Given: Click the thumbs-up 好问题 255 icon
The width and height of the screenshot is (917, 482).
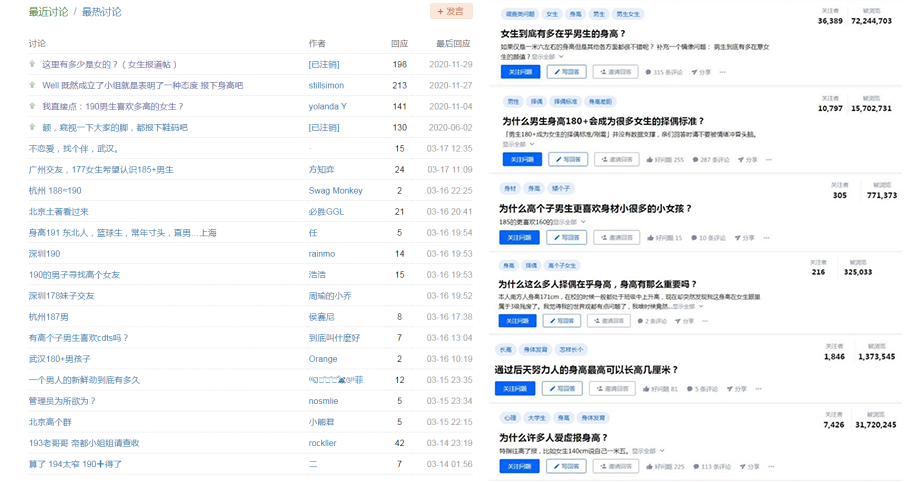Looking at the screenshot, I should (x=650, y=159).
